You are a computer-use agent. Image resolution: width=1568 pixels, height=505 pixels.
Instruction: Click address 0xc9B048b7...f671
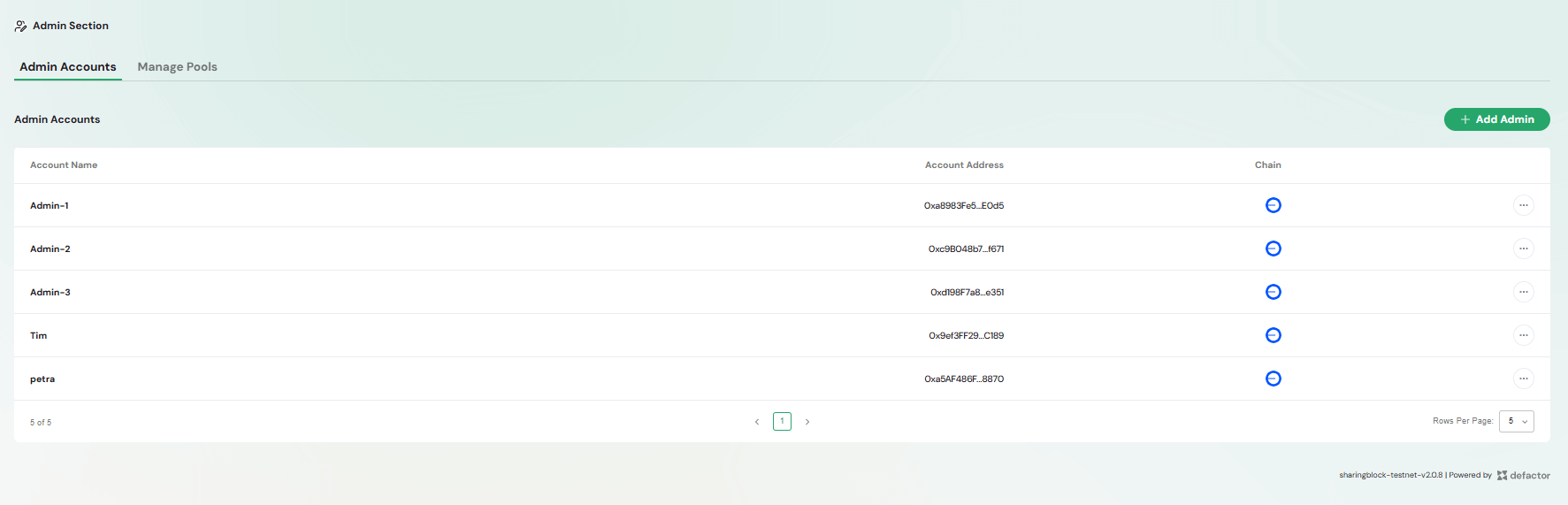point(966,249)
